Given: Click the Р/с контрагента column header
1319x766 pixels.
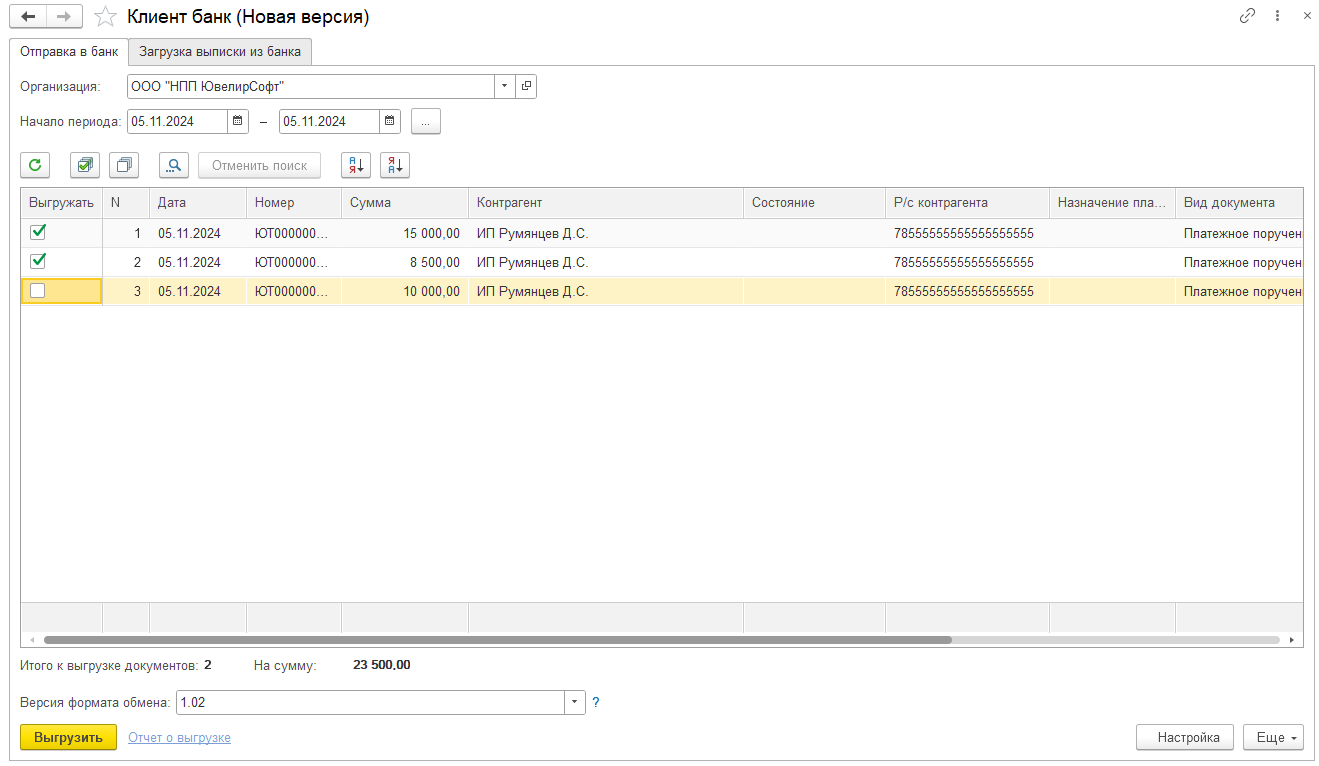Looking at the screenshot, I should (968, 203).
